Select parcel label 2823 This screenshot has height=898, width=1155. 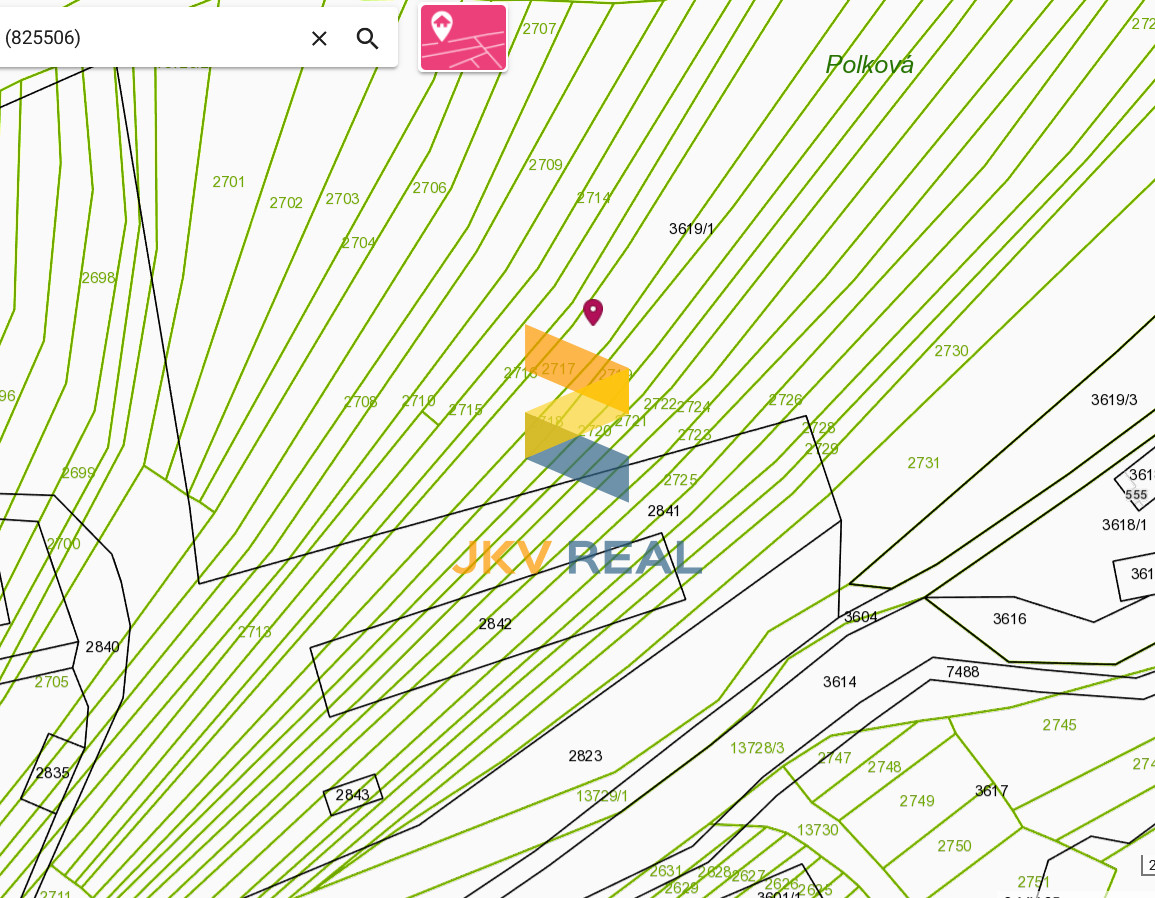click(585, 756)
